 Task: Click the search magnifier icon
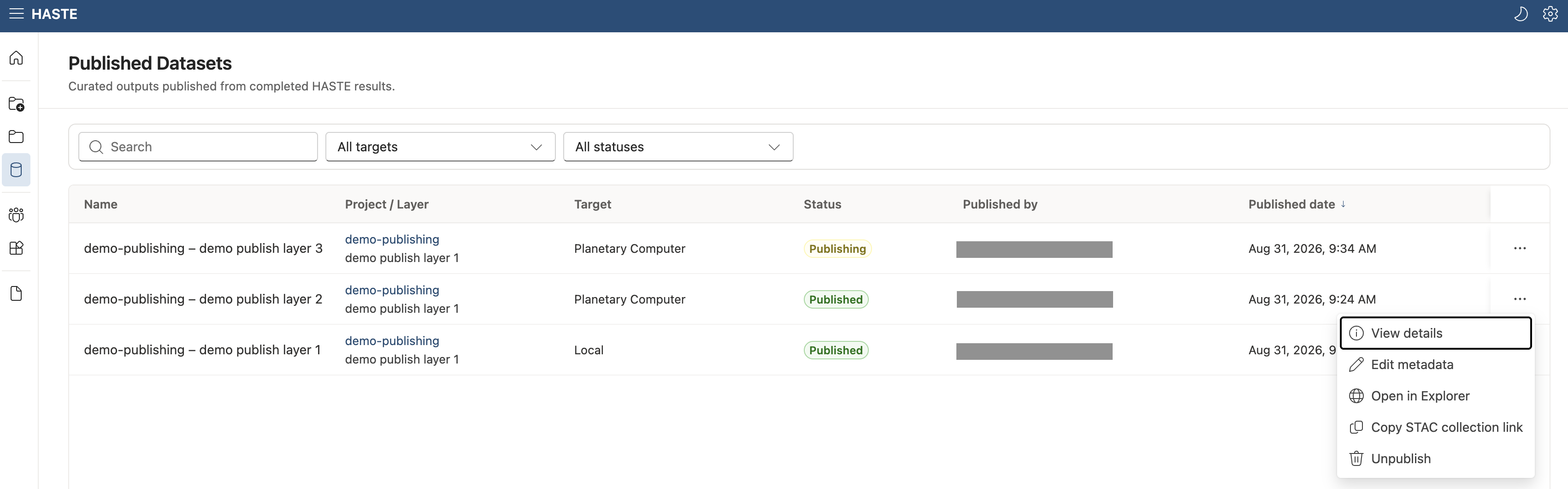pyautogui.click(x=96, y=147)
